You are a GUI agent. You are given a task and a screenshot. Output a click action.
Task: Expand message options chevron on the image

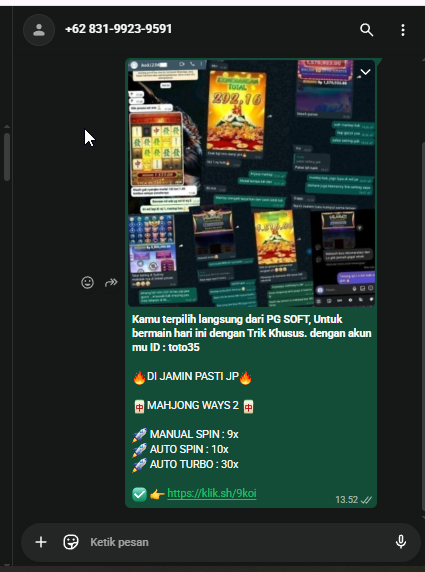tap(365, 72)
